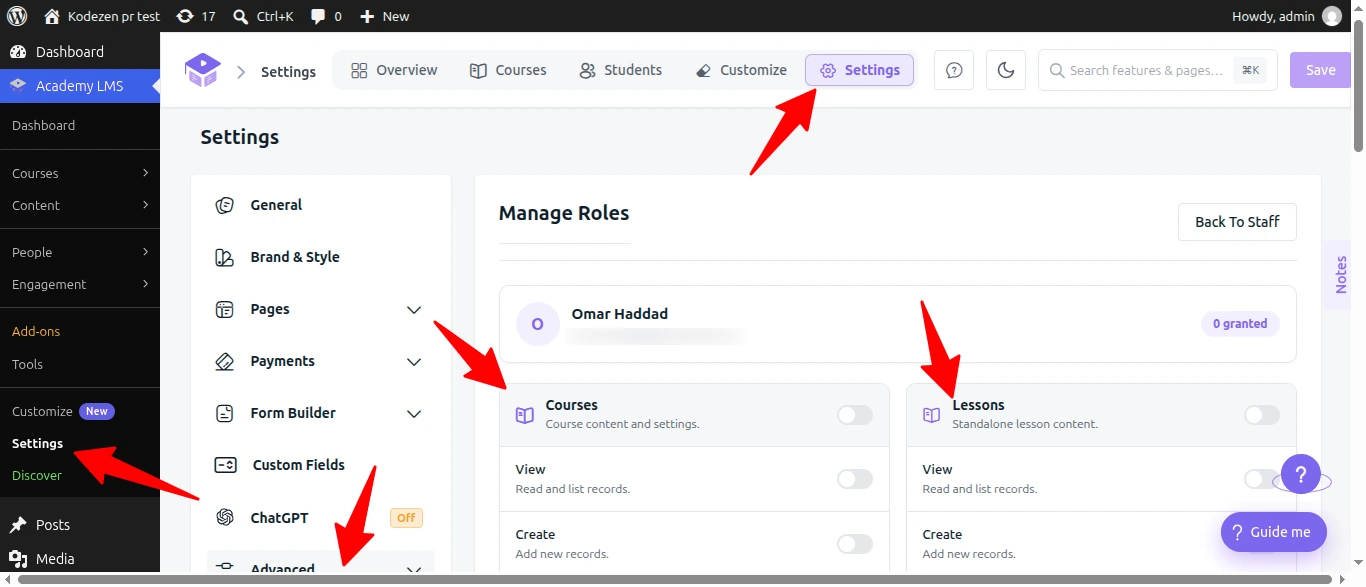The width and height of the screenshot is (1366, 587).
Task: Click the Courses book icon in roles card
Action: [x=525, y=415]
